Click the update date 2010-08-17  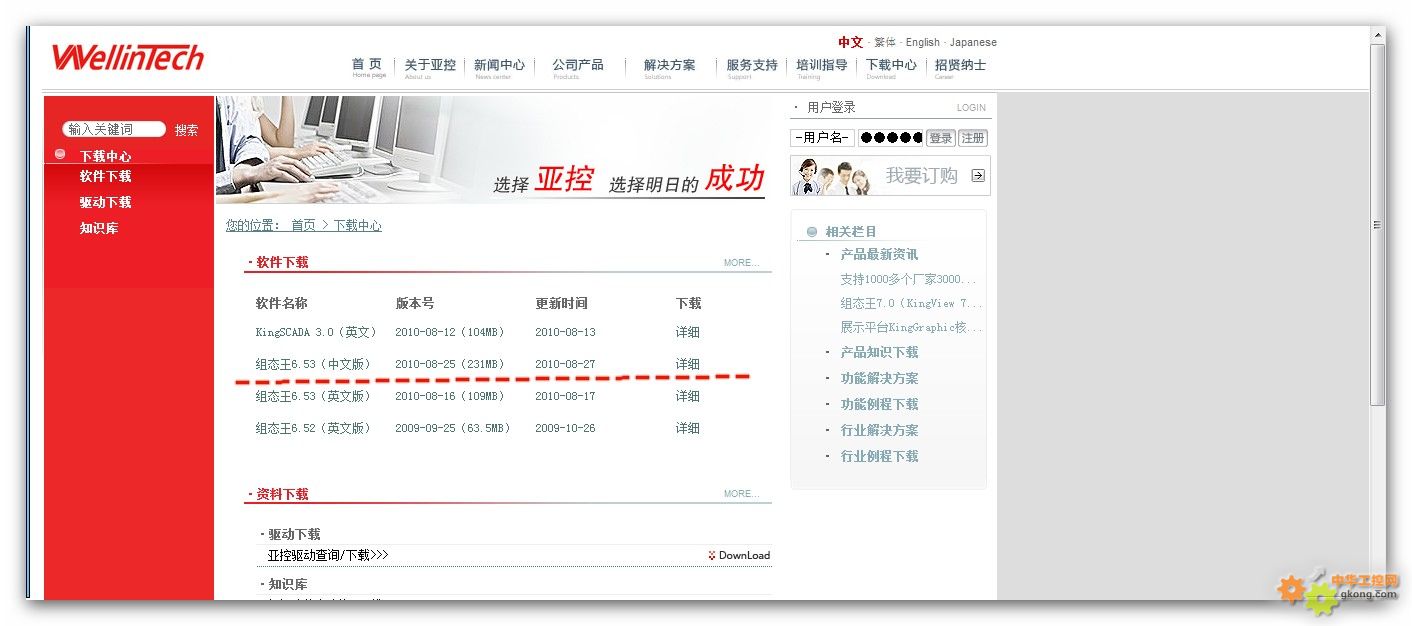[x=565, y=396]
